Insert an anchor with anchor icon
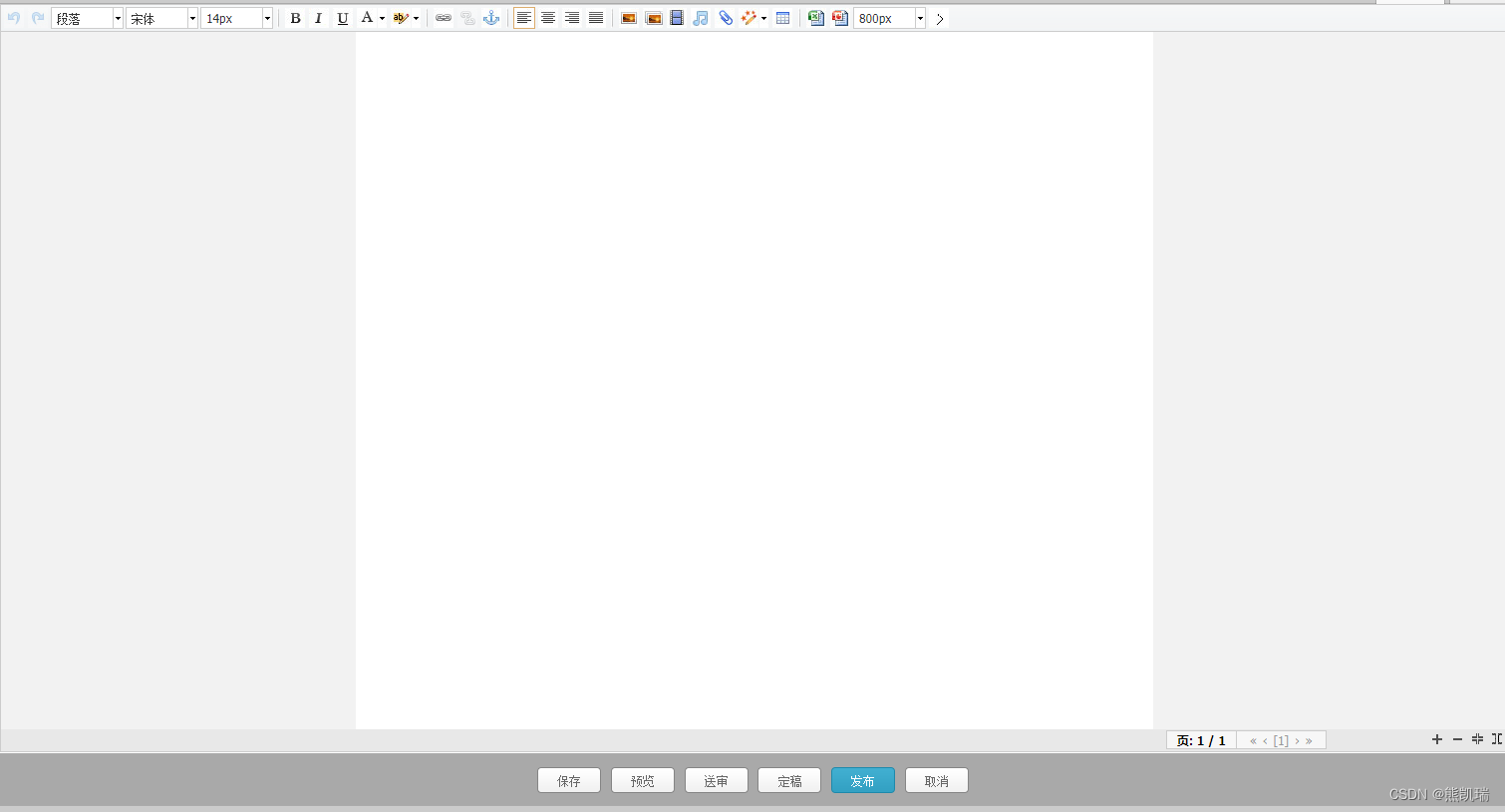This screenshot has height=812, width=1505. [x=491, y=18]
